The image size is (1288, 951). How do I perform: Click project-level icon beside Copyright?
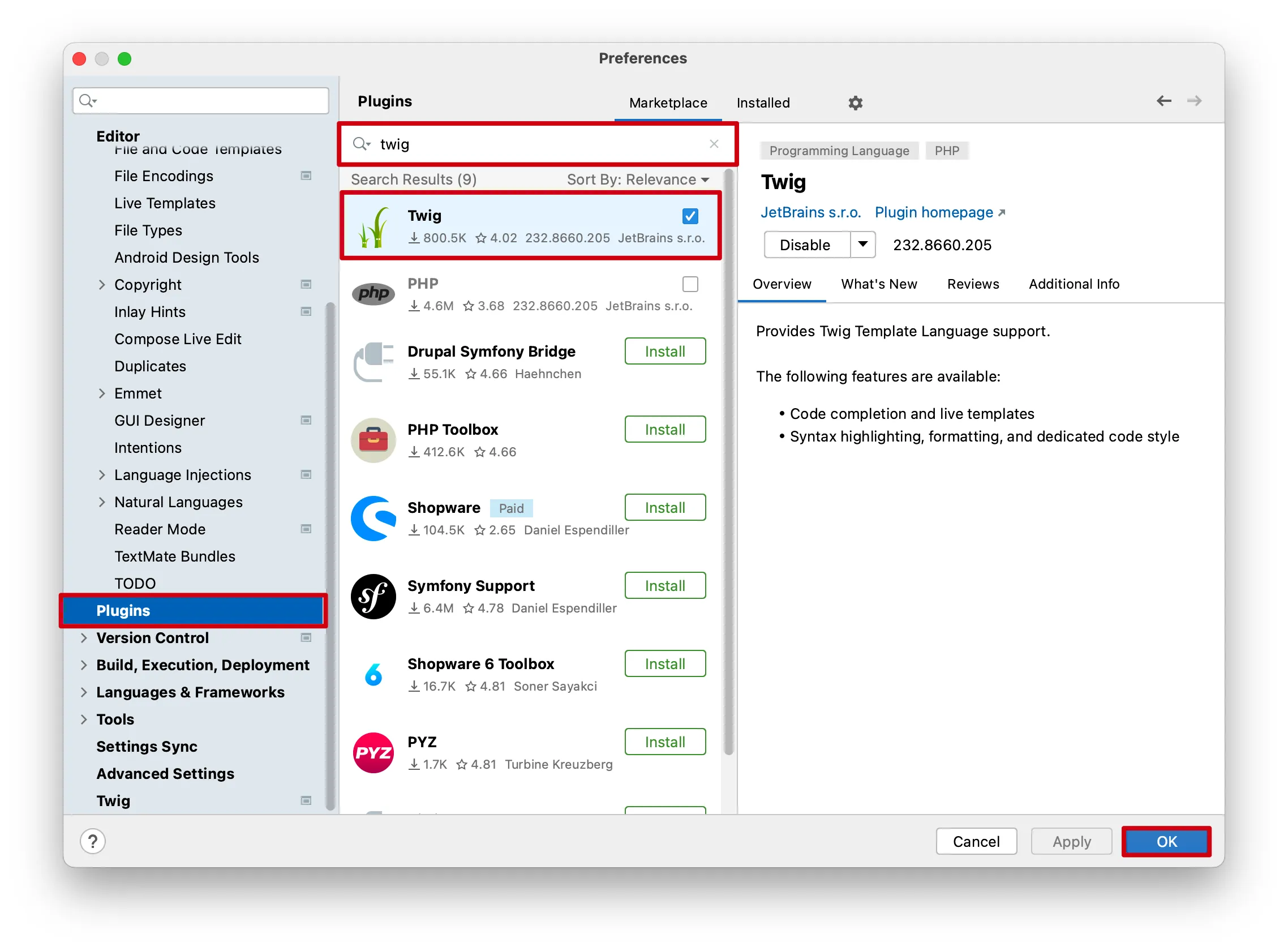[306, 284]
